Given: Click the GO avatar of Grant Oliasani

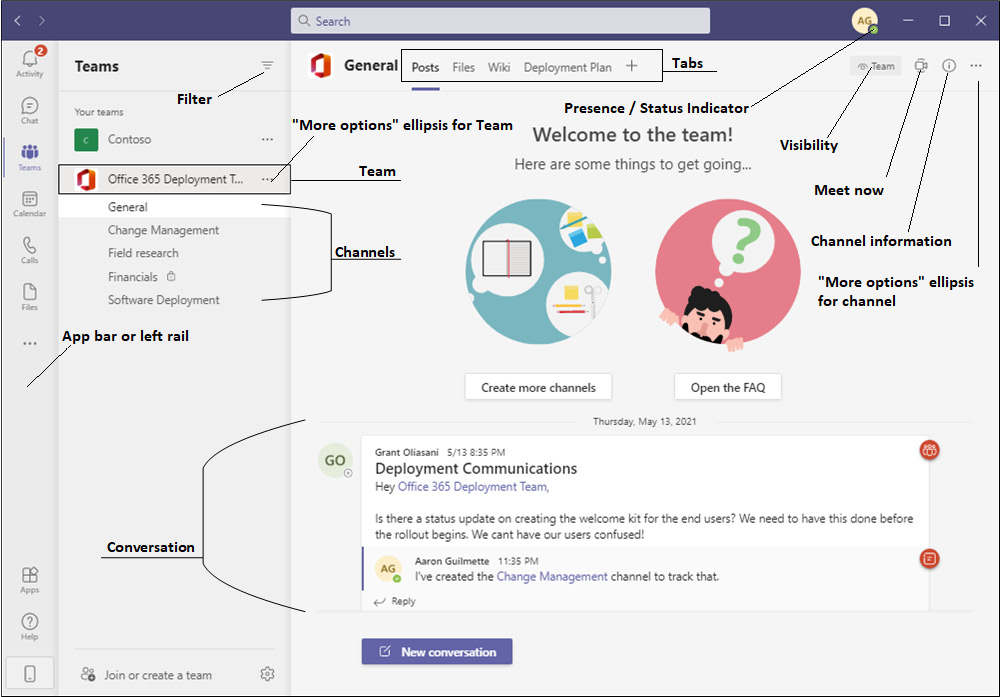Looking at the screenshot, I should point(335,460).
